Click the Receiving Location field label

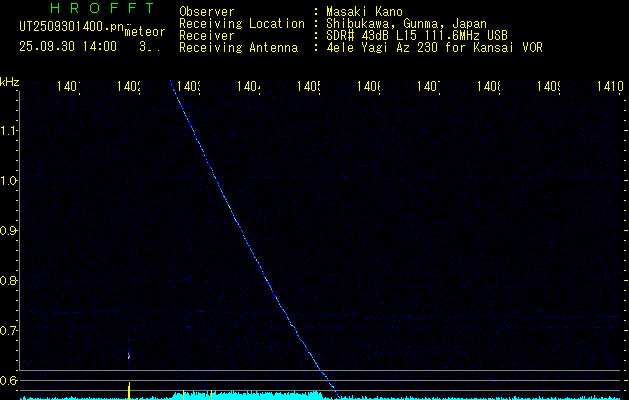tap(242, 23)
